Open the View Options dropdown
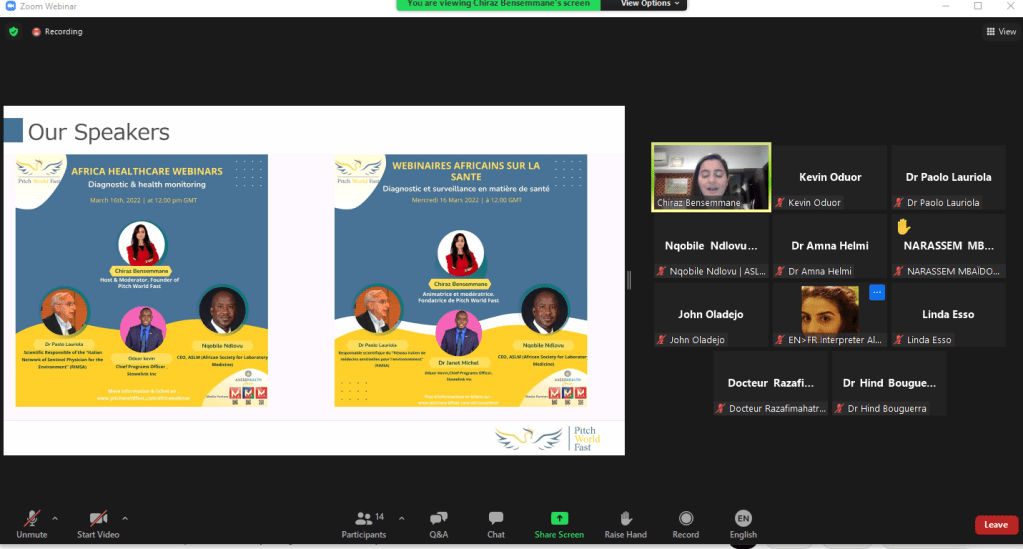This screenshot has width=1023, height=549. coord(650,4)
